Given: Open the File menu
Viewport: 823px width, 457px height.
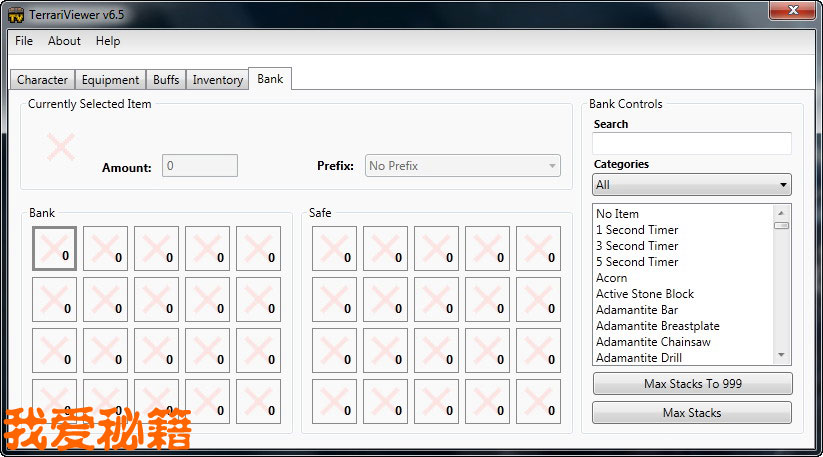Looking at the screenshot, I should 24,41.
